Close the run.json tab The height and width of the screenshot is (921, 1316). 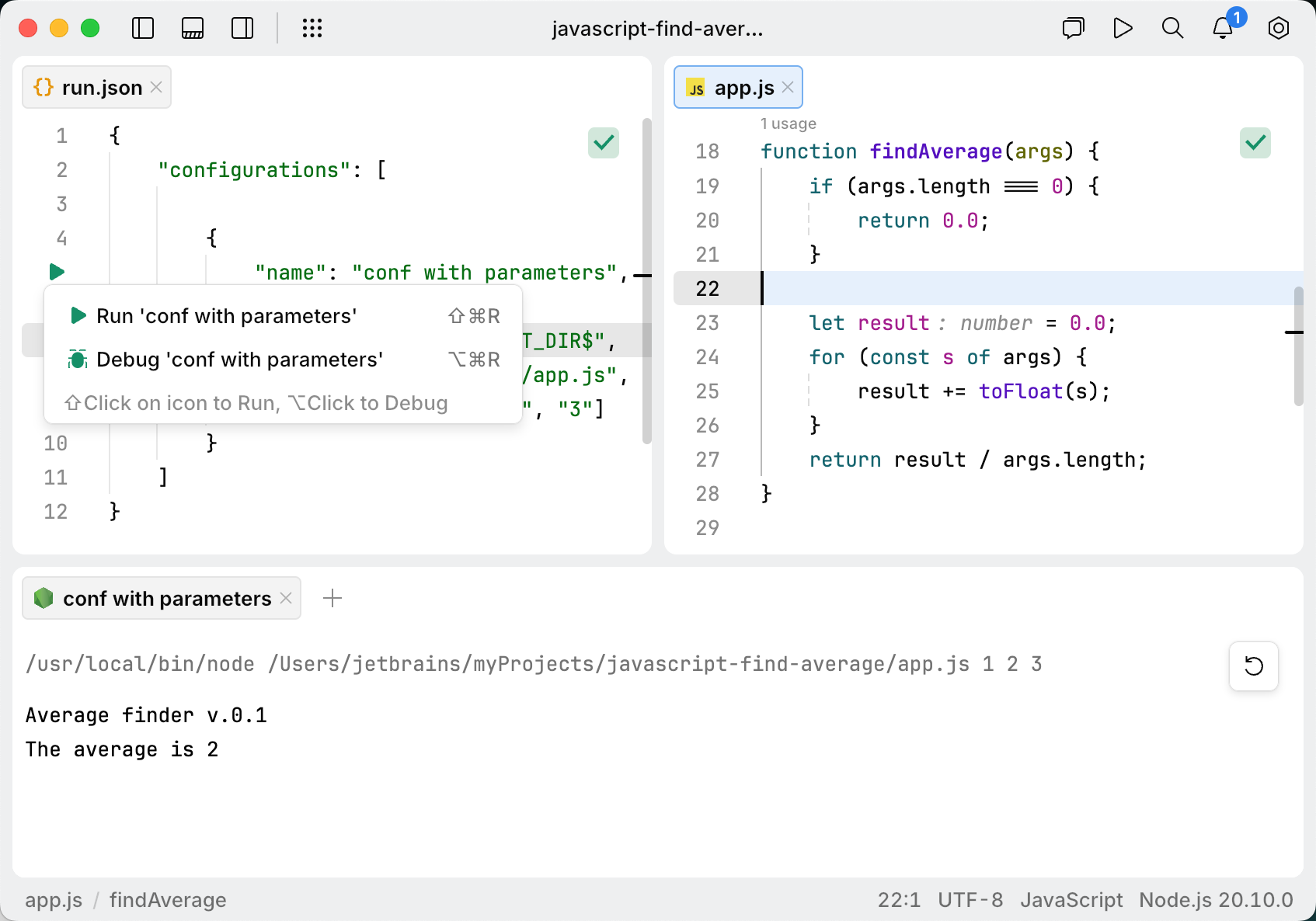pos(156,88)
